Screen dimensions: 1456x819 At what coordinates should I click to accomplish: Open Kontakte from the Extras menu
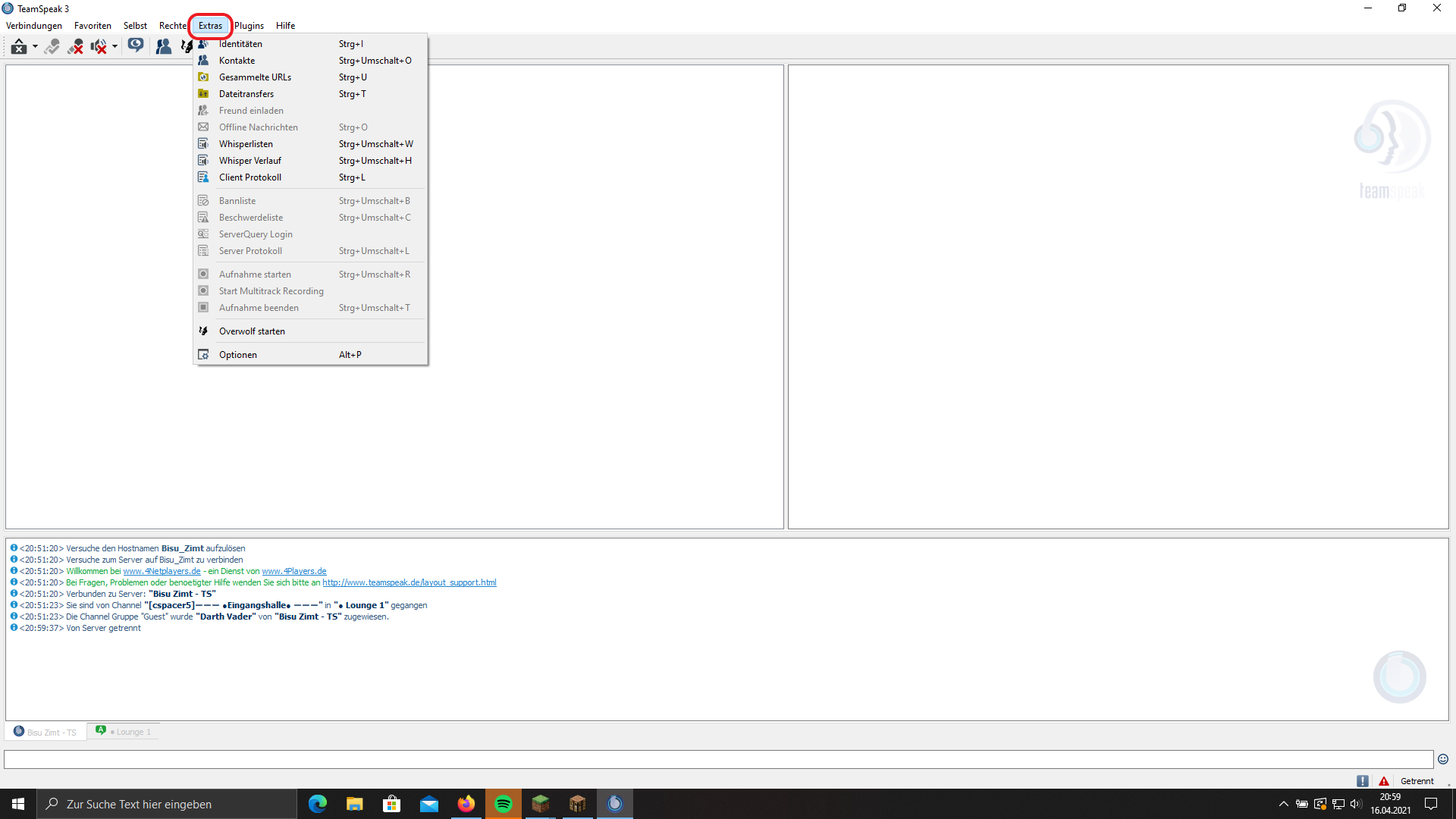point(310,61)
